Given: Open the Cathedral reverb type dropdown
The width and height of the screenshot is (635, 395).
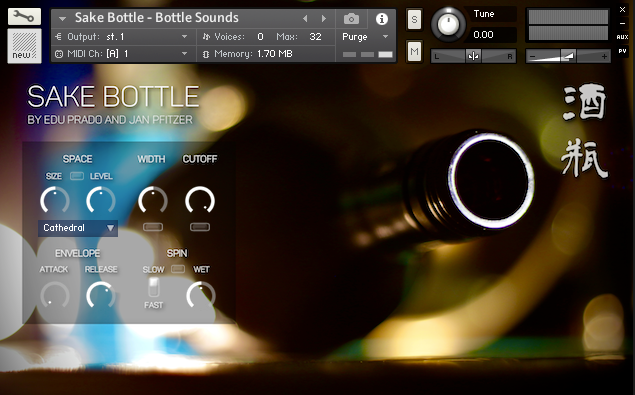Looking at the screenshot, I should 78,228.
